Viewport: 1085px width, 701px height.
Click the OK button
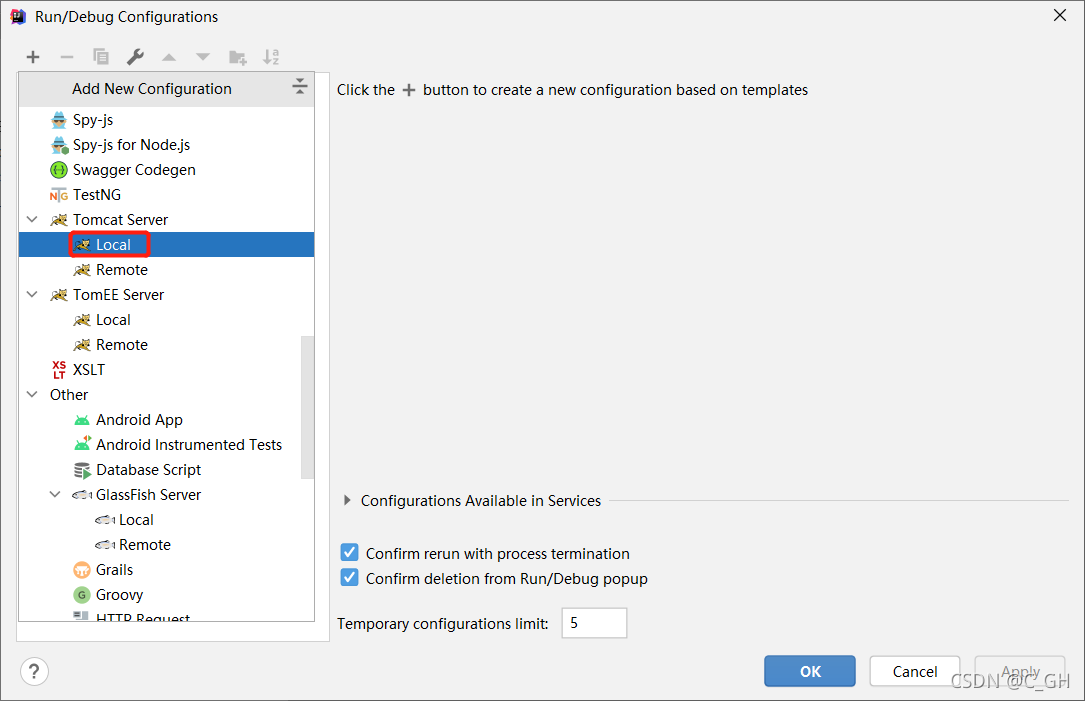pyautogui.click(x=810, y=671)
